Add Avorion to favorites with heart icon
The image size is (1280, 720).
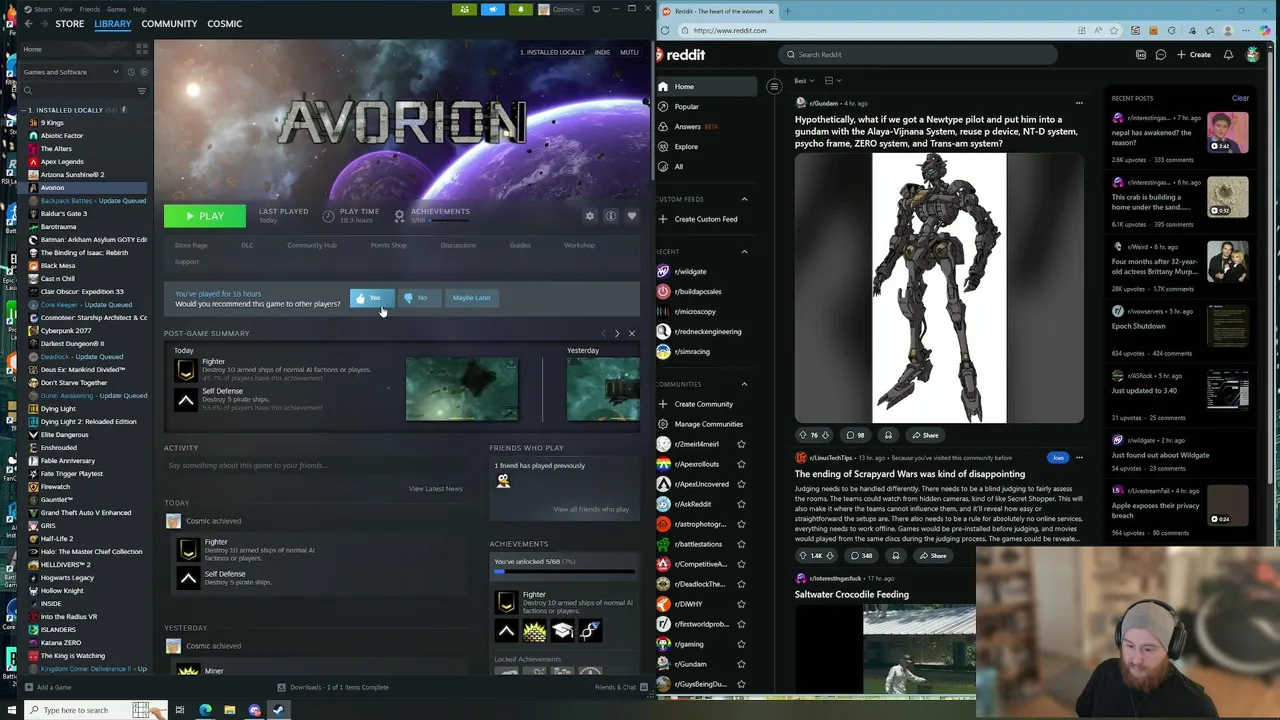pos(631,216)
